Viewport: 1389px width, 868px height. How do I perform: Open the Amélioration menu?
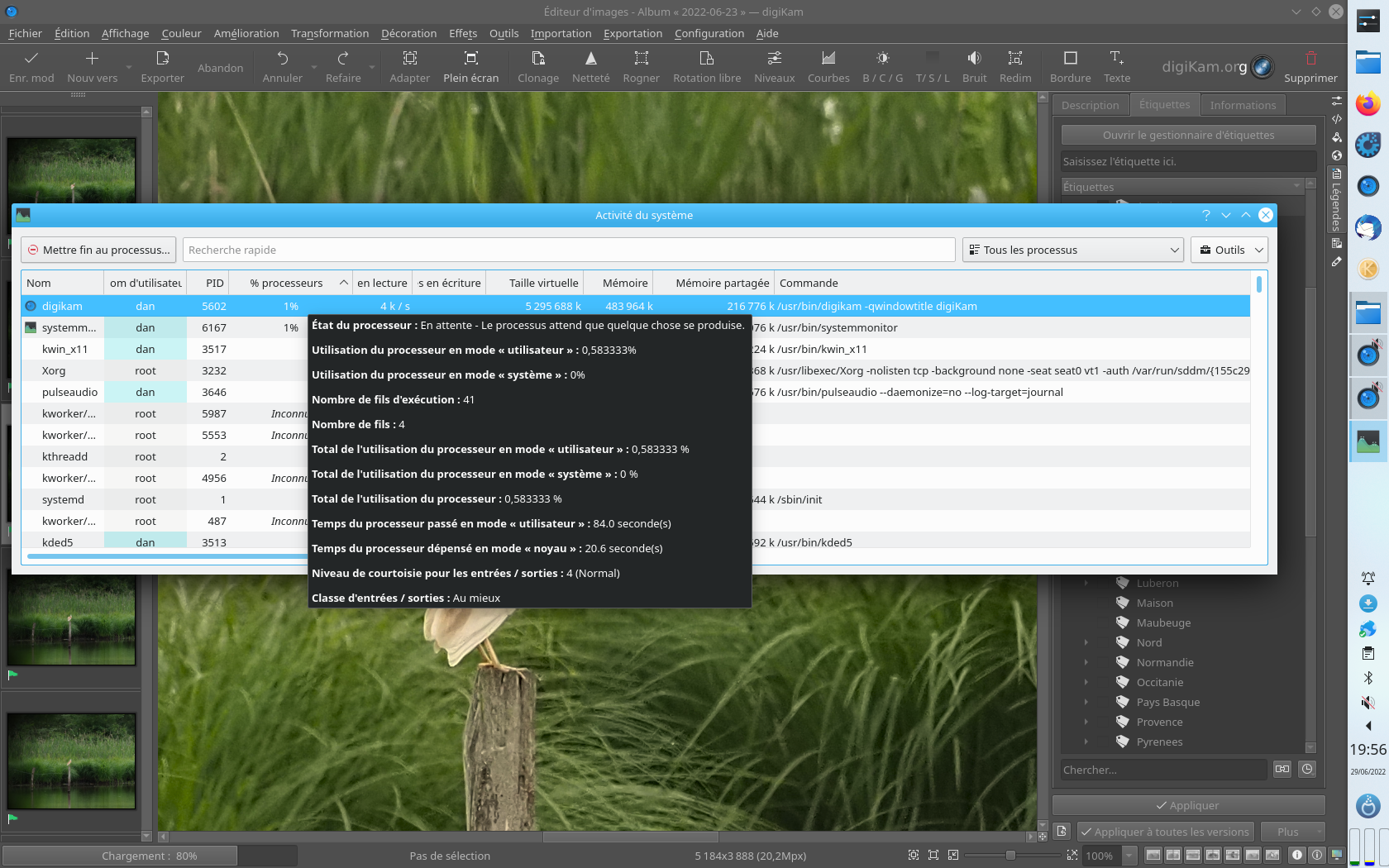pos(246,34)
